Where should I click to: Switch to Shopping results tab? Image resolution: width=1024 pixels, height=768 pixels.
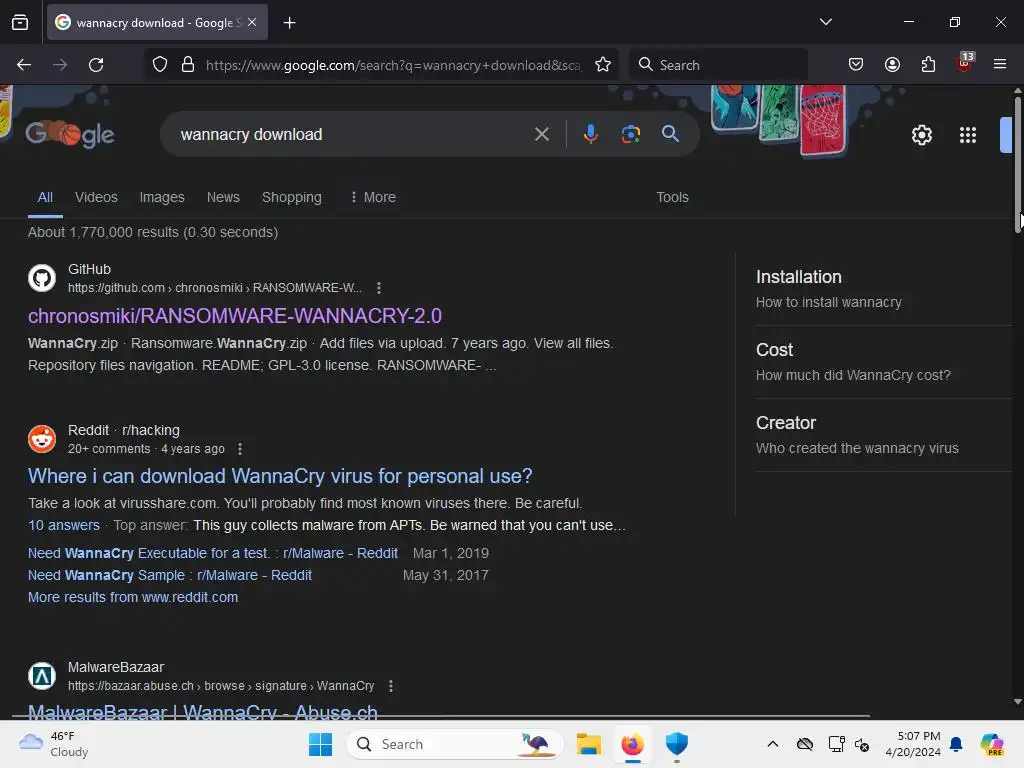(x=292, y=197)
